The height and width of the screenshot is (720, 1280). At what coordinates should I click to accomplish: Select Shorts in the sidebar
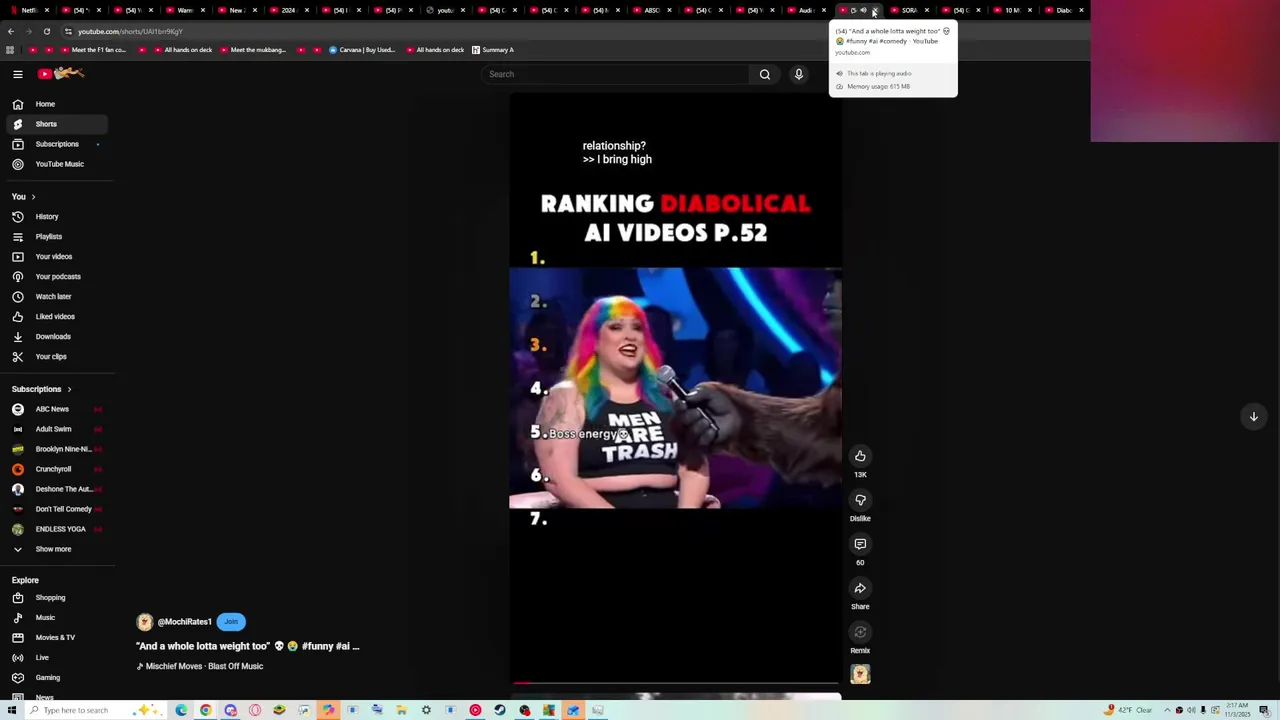[x=55, y=124]
